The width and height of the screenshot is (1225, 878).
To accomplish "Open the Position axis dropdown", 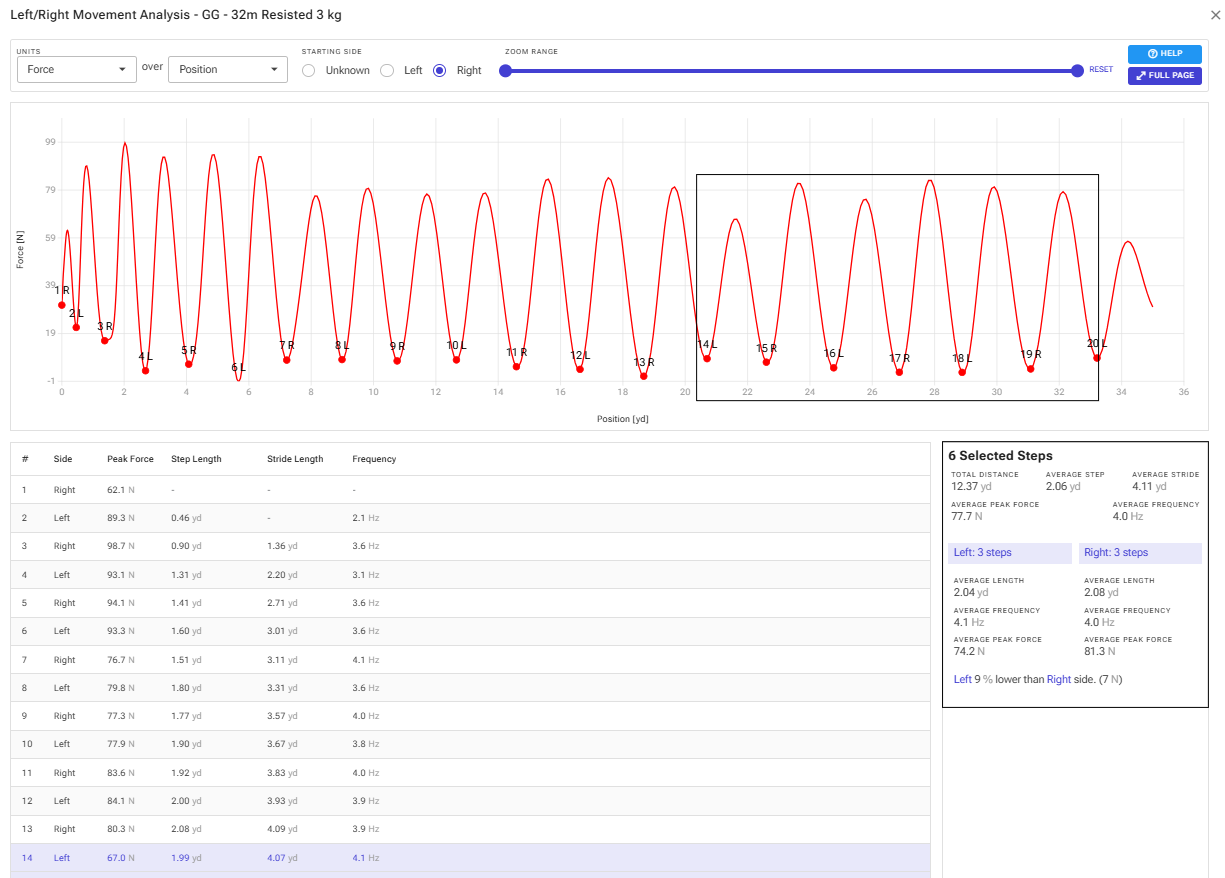I will point(228,69).
